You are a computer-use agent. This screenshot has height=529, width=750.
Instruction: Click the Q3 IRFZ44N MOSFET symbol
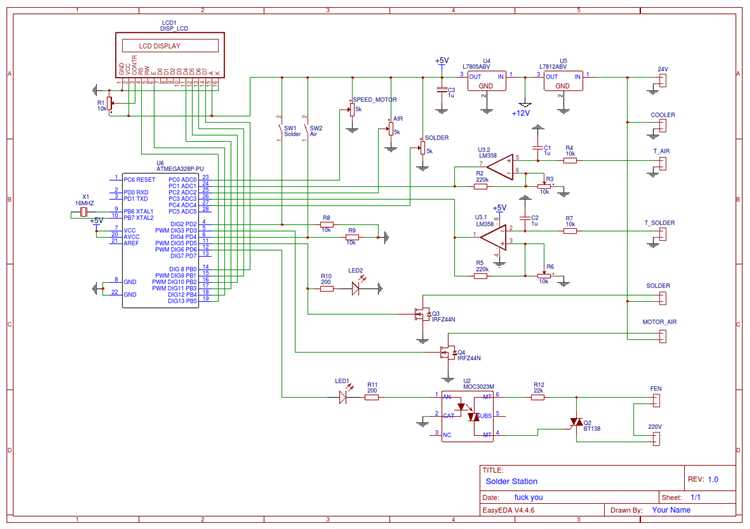pyautogui.click(x=423, y=315)
